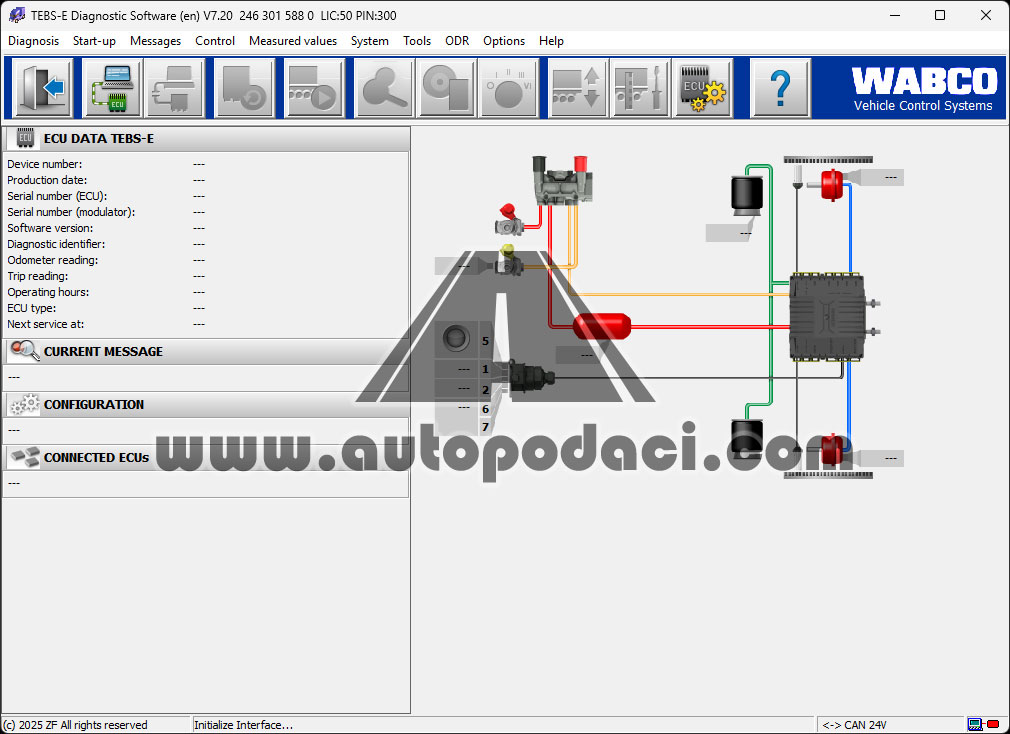Click '(c) 2025 ZF All rights reserved' text
Screen dimensions: 1010x734
tap(75, 725)
